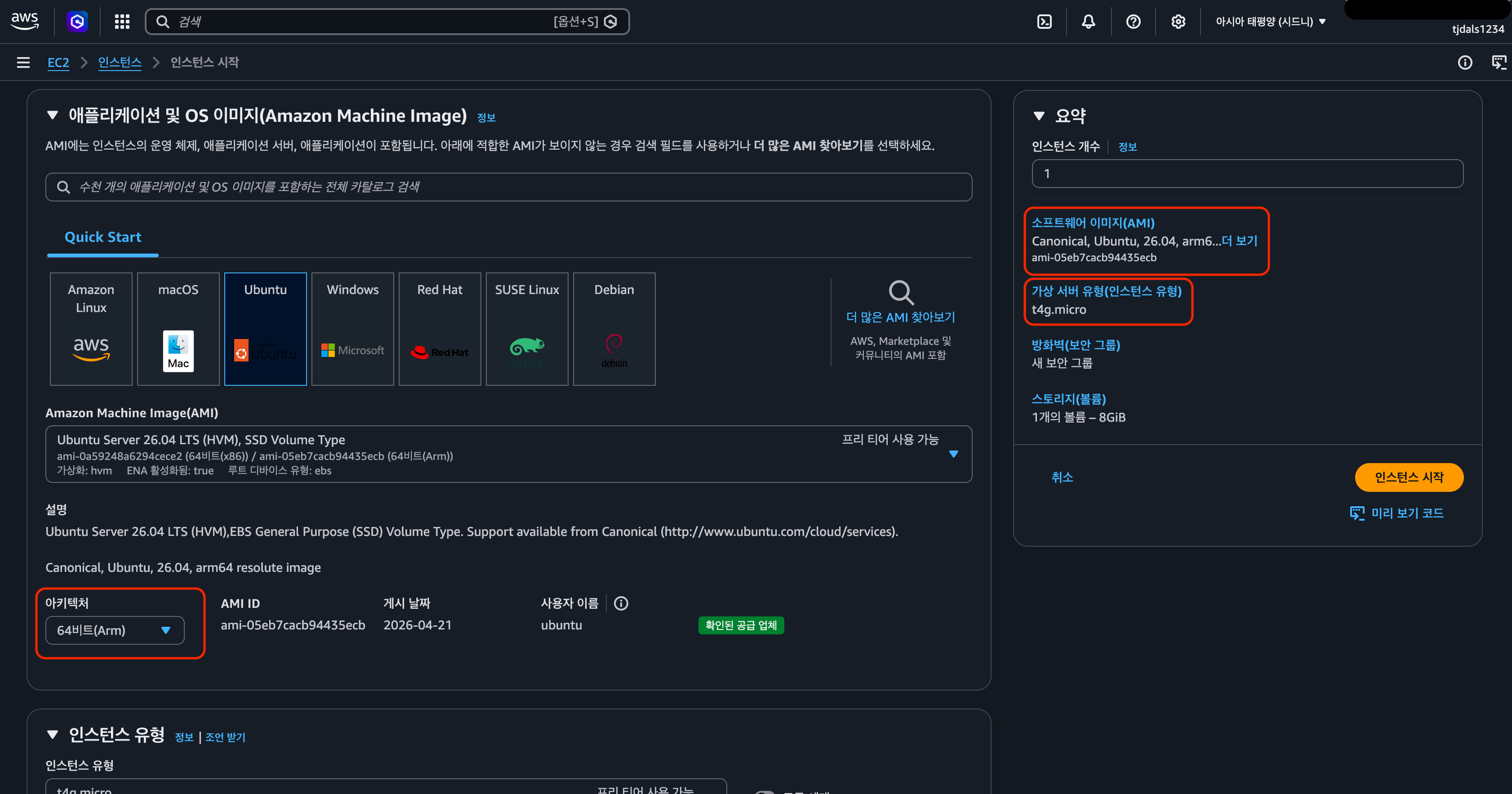
Task: Select the Ubuntu AMI tile
Action: (x=265, y=329)
